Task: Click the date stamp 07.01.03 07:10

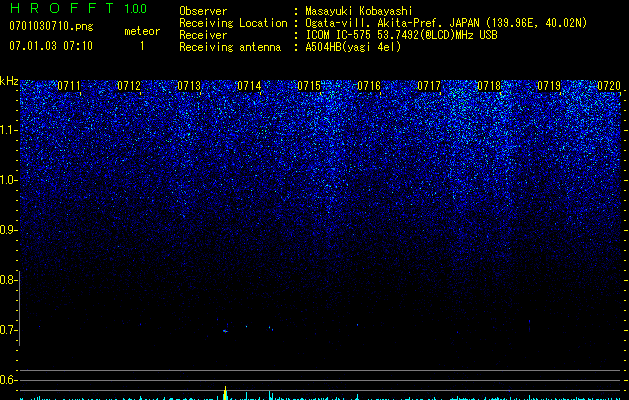Action: [51, 46]
